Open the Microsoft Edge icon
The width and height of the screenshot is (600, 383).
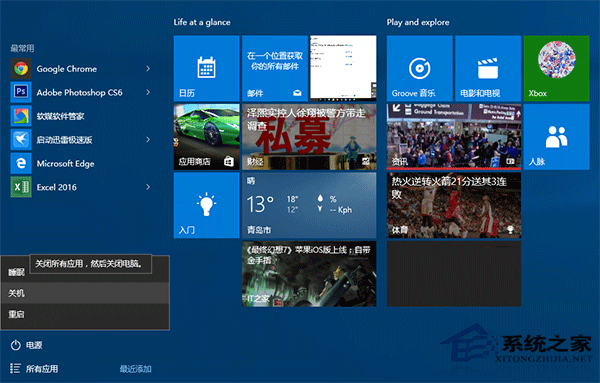pyautogui.click(x=21, y=163)
